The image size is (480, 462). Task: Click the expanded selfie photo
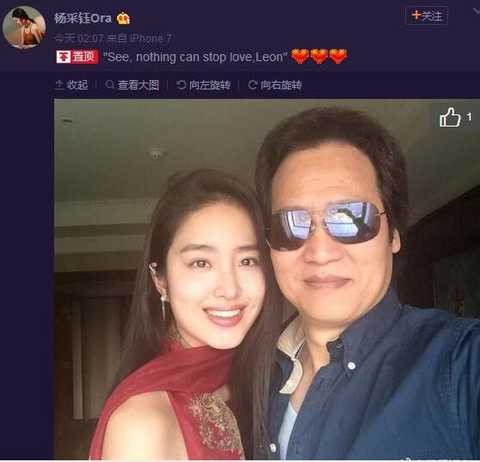pyautogui.click(x=267, y=279)
